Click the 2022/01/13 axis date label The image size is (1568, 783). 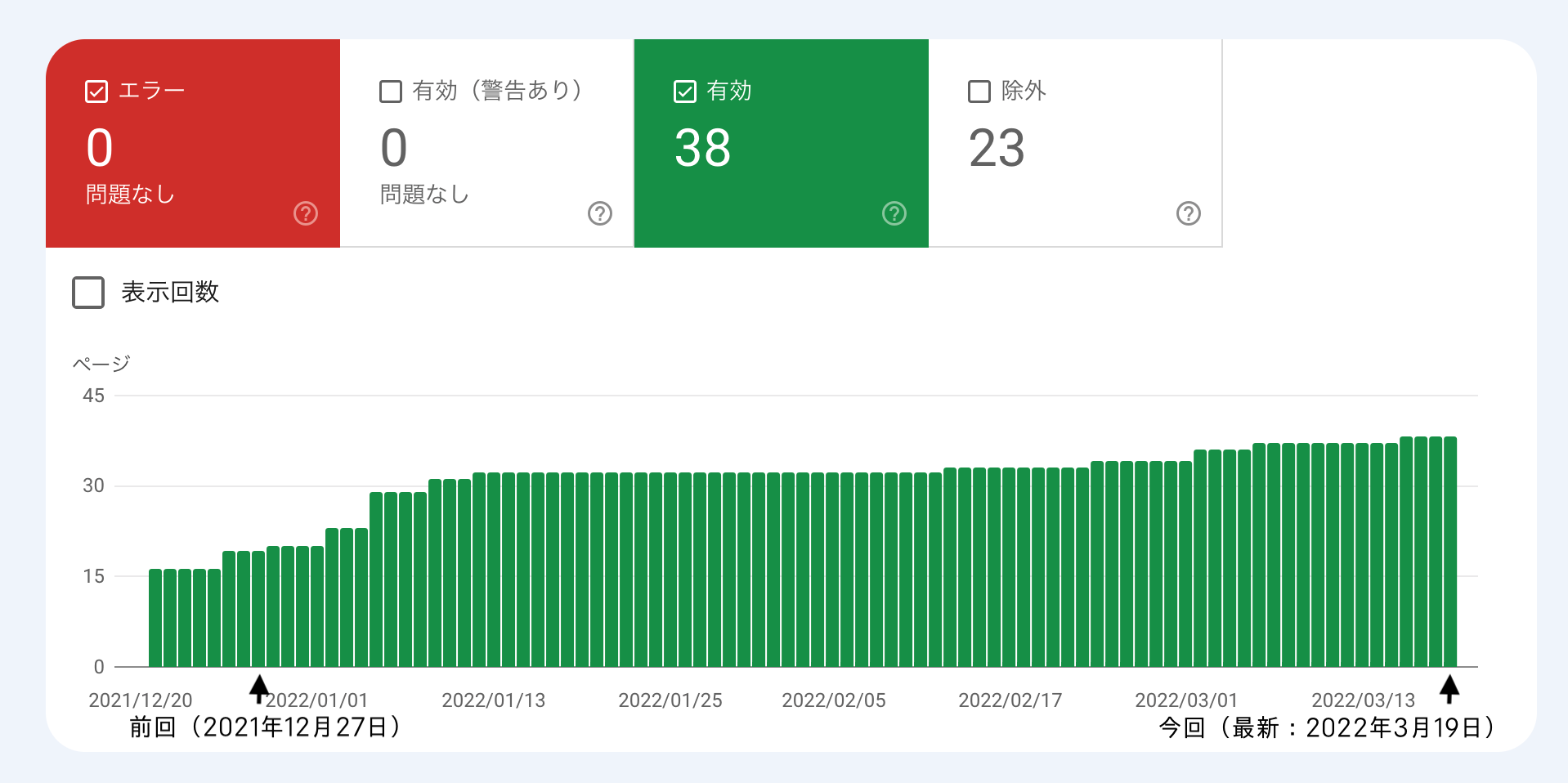click(x=494, y=700)
